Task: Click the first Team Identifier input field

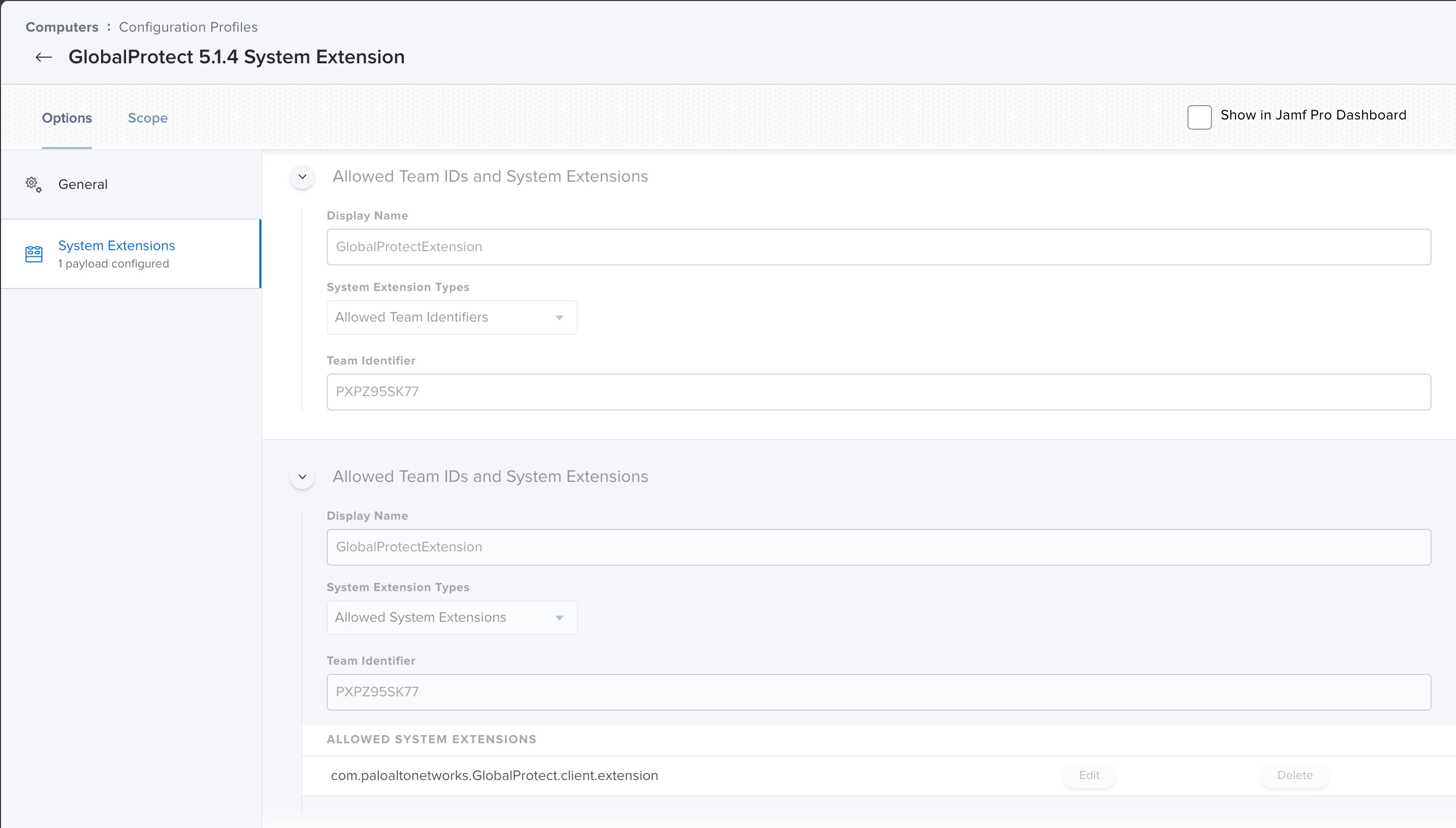Action: click(x=879, y=392)
